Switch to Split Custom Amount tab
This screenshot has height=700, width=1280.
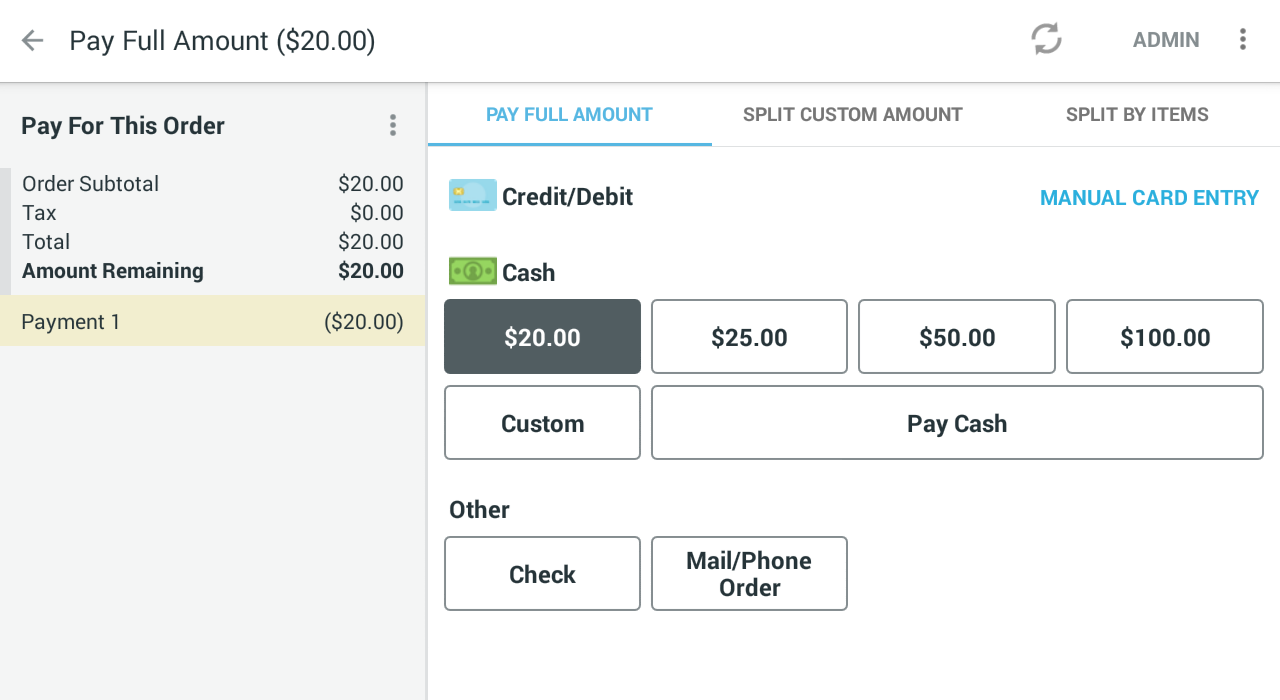(x=853, y=115)
